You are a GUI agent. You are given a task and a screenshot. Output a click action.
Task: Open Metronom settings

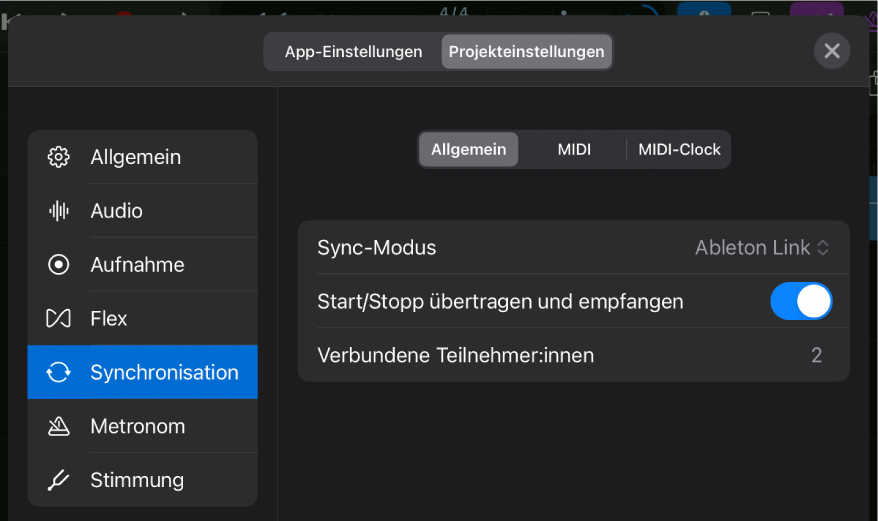(142, 426)
